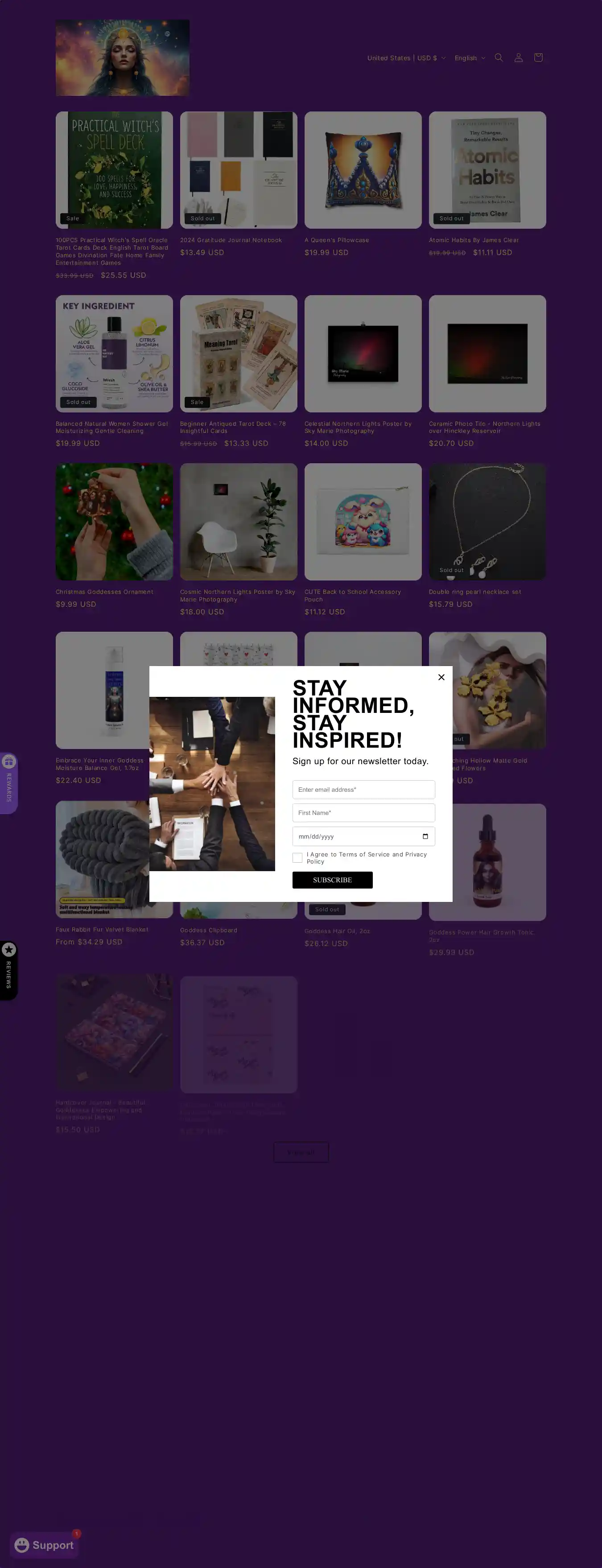This screenshot has width=602, height=1568.
Task: Click the View all button
Action: coord(301,1152)
